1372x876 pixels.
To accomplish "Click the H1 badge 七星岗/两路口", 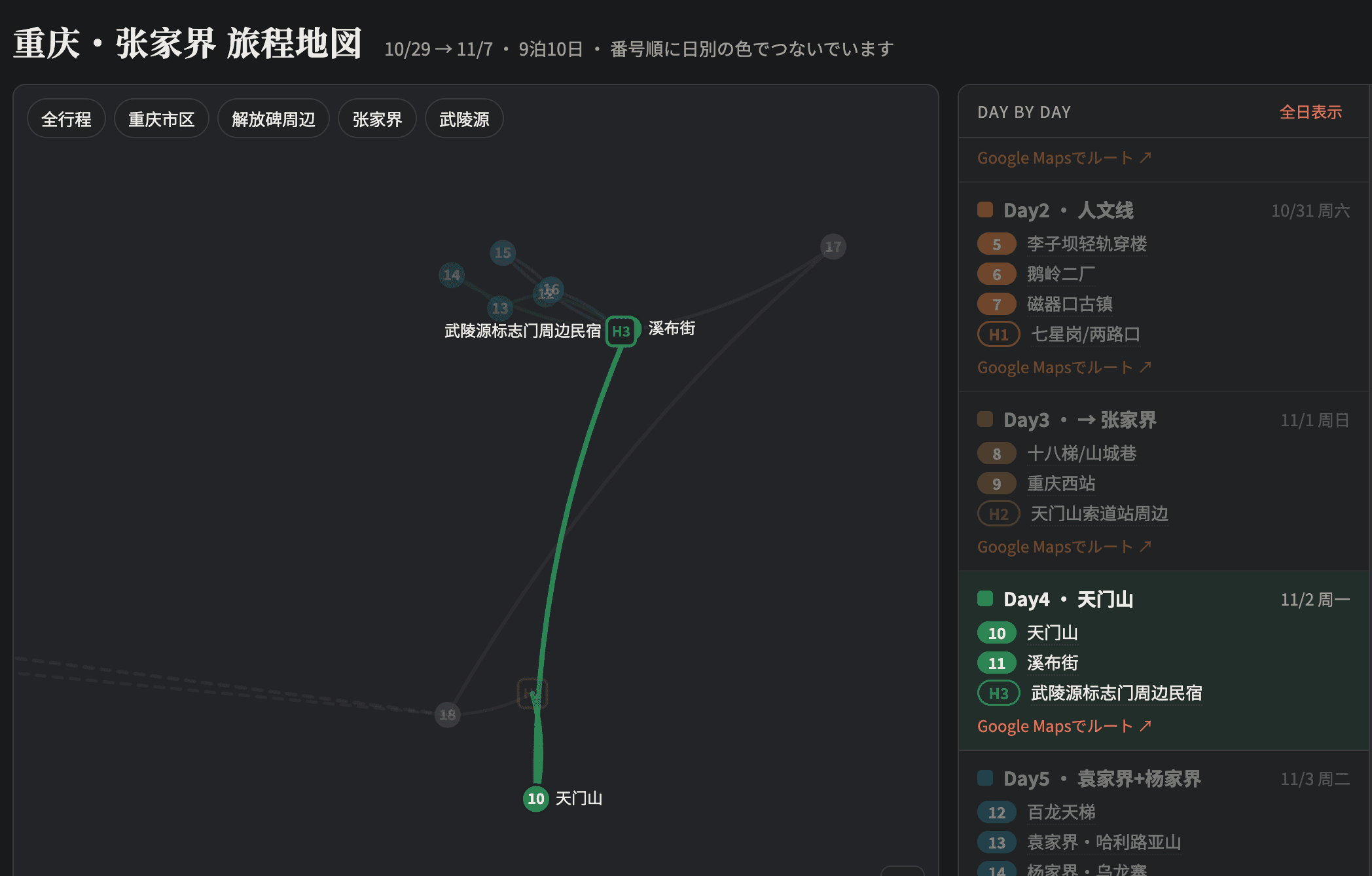I will pyautogui.click(x=998, y=335).
